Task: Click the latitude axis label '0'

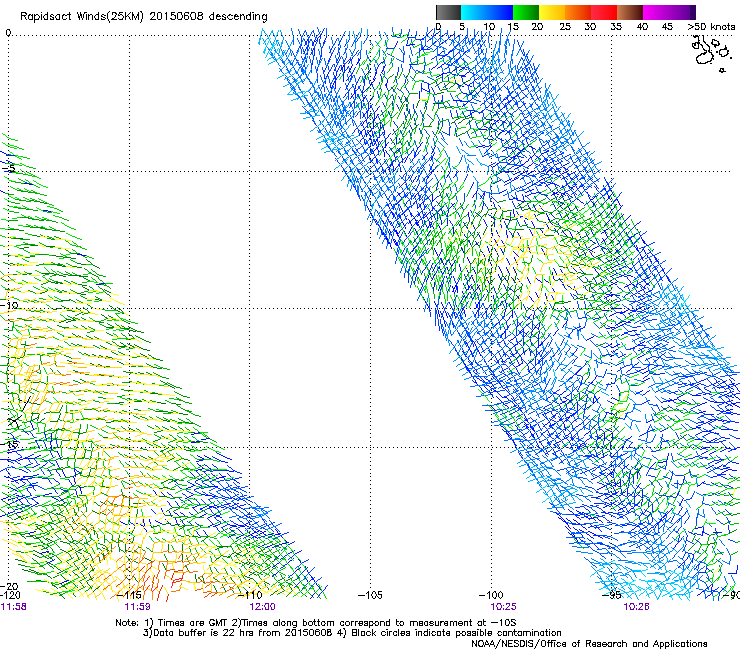Action: (x=8, y=33)
